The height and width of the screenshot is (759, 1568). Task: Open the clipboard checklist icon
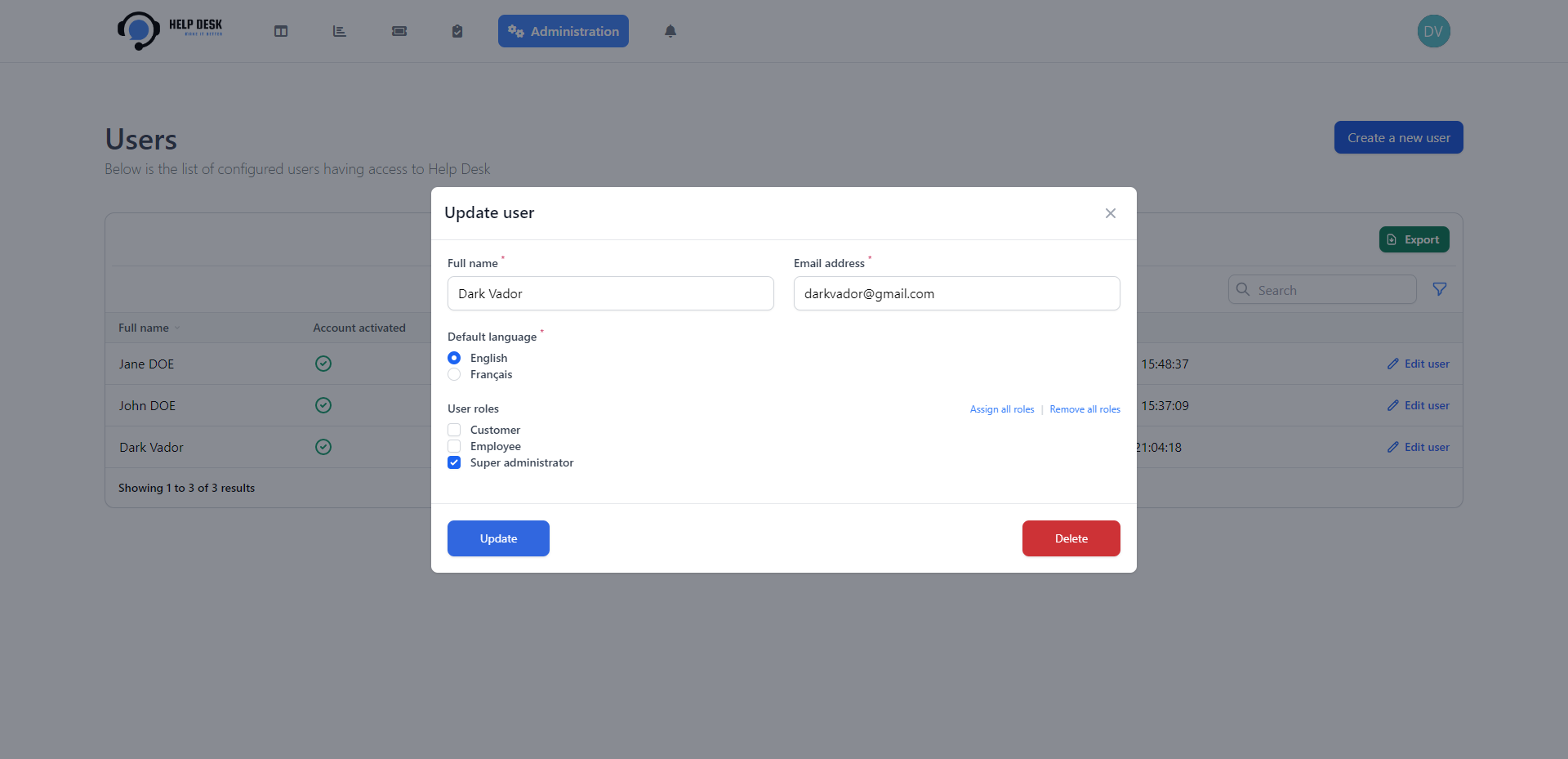click(x=457, y=31)
